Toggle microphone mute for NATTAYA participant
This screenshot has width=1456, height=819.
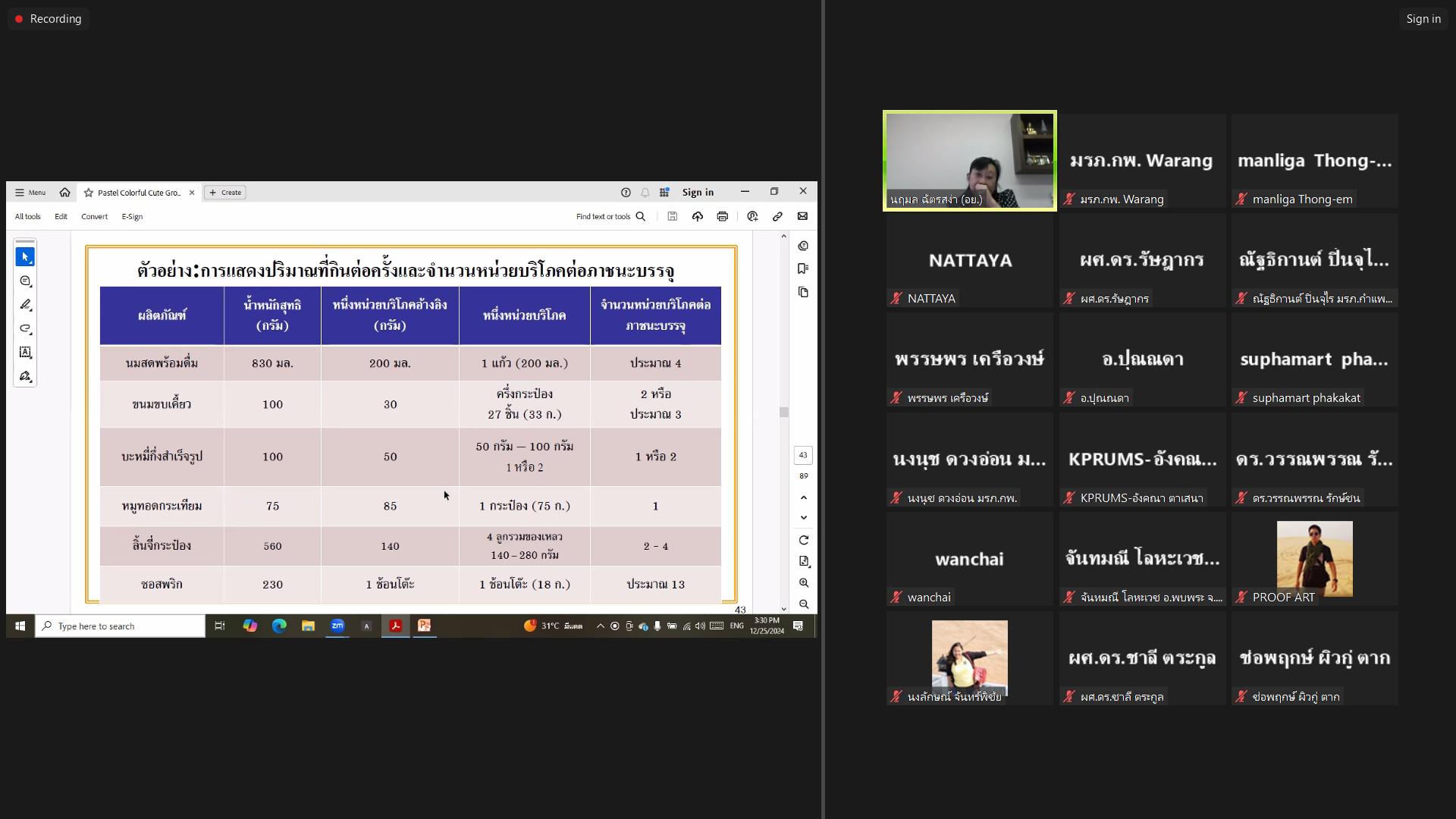pyautogui.click(x=895, y=298)
